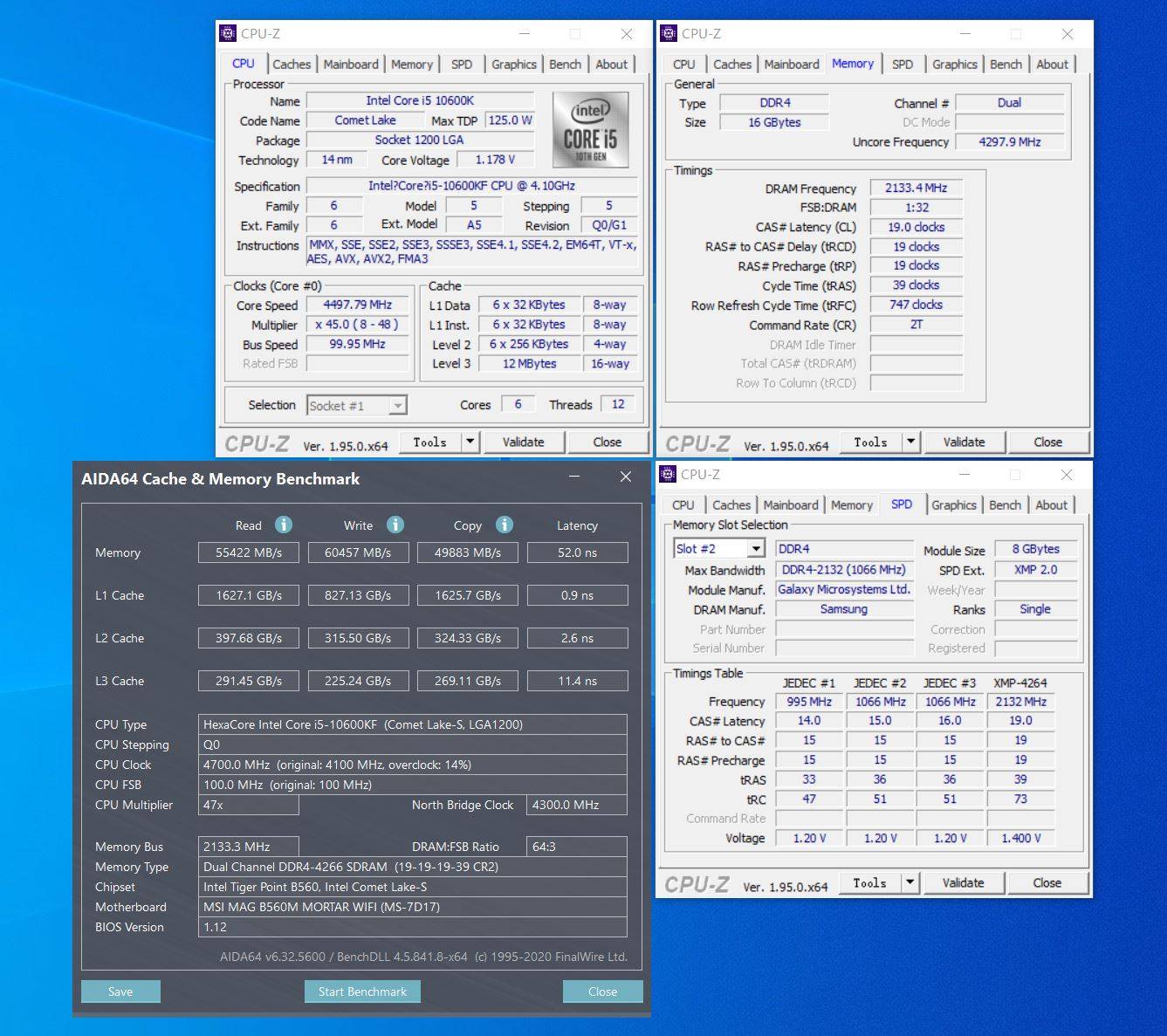
Task: Click the JEDEC #1 frequency 995 MHz cell
Action: 809,702
